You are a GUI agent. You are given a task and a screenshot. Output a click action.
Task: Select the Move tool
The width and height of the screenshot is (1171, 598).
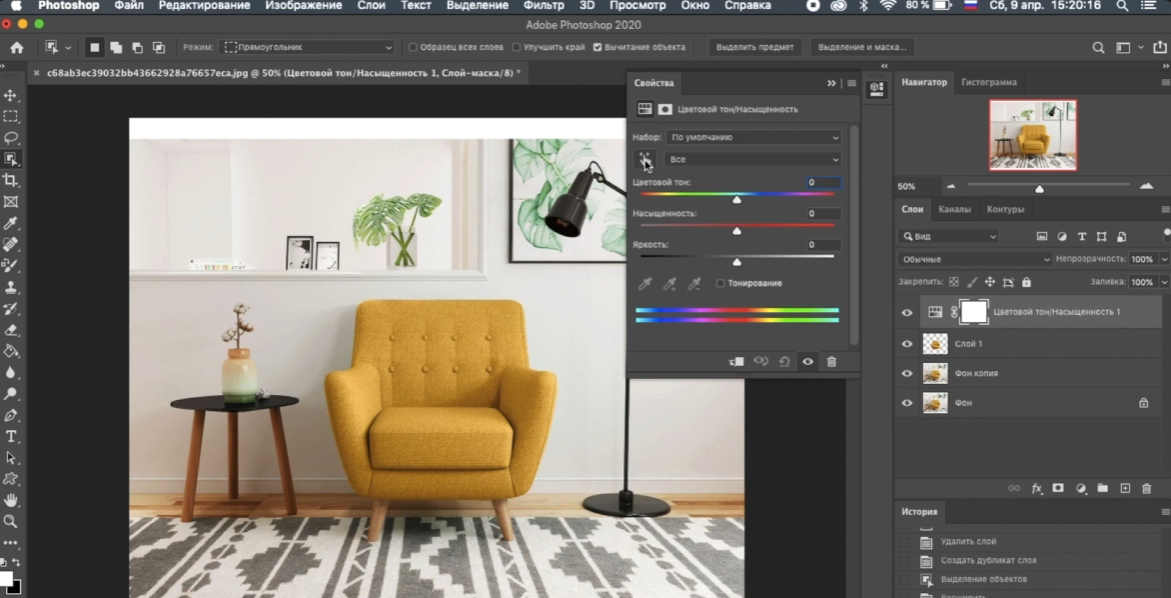point(10,96)
